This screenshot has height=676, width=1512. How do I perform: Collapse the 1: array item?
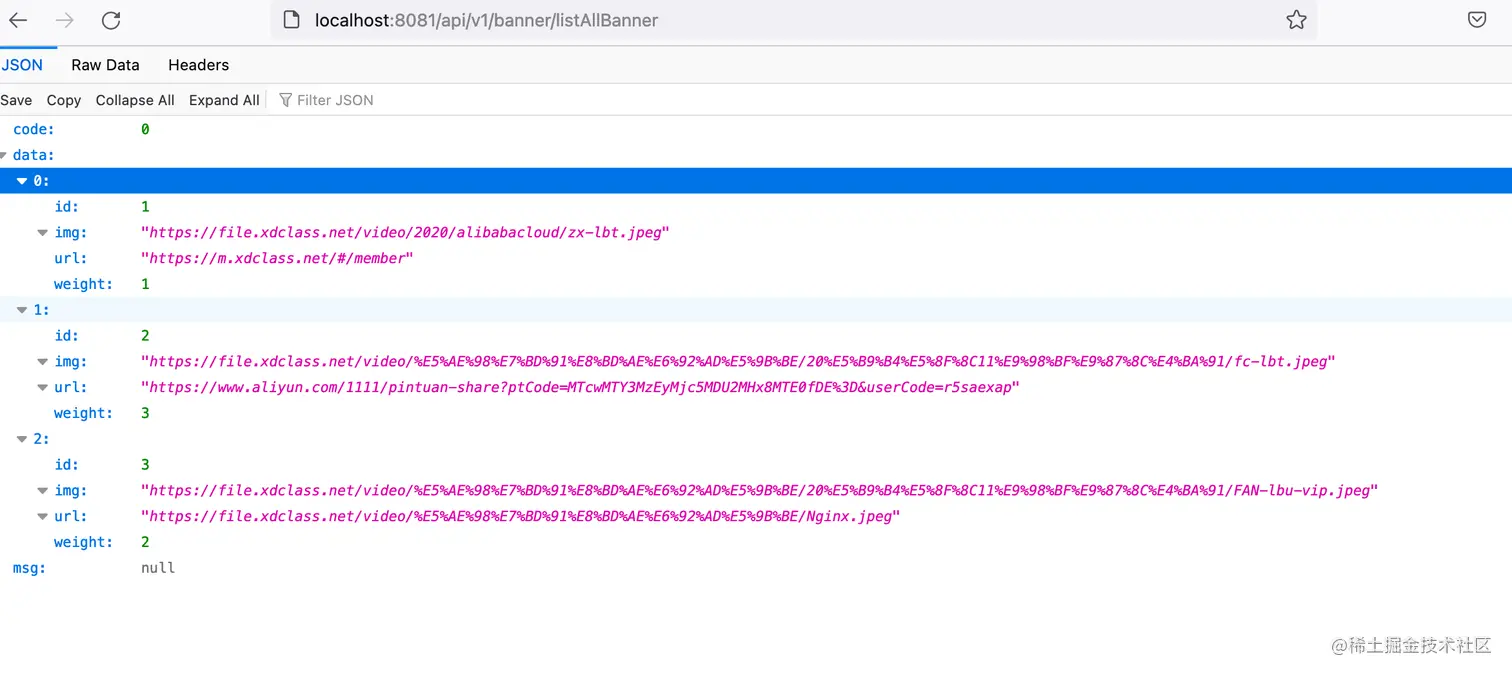coord(22,310)
